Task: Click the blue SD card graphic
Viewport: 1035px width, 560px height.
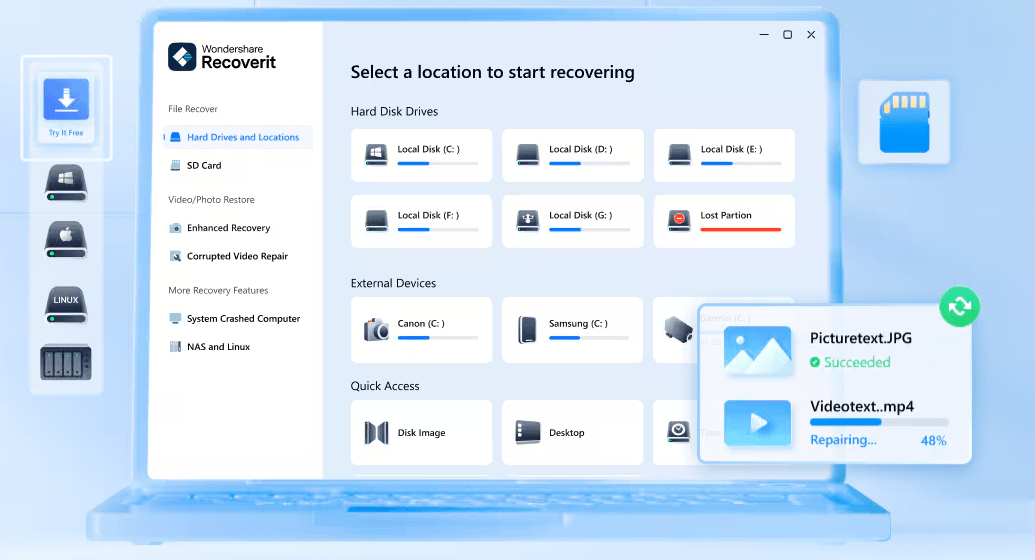Action: [x=904, y=122]
